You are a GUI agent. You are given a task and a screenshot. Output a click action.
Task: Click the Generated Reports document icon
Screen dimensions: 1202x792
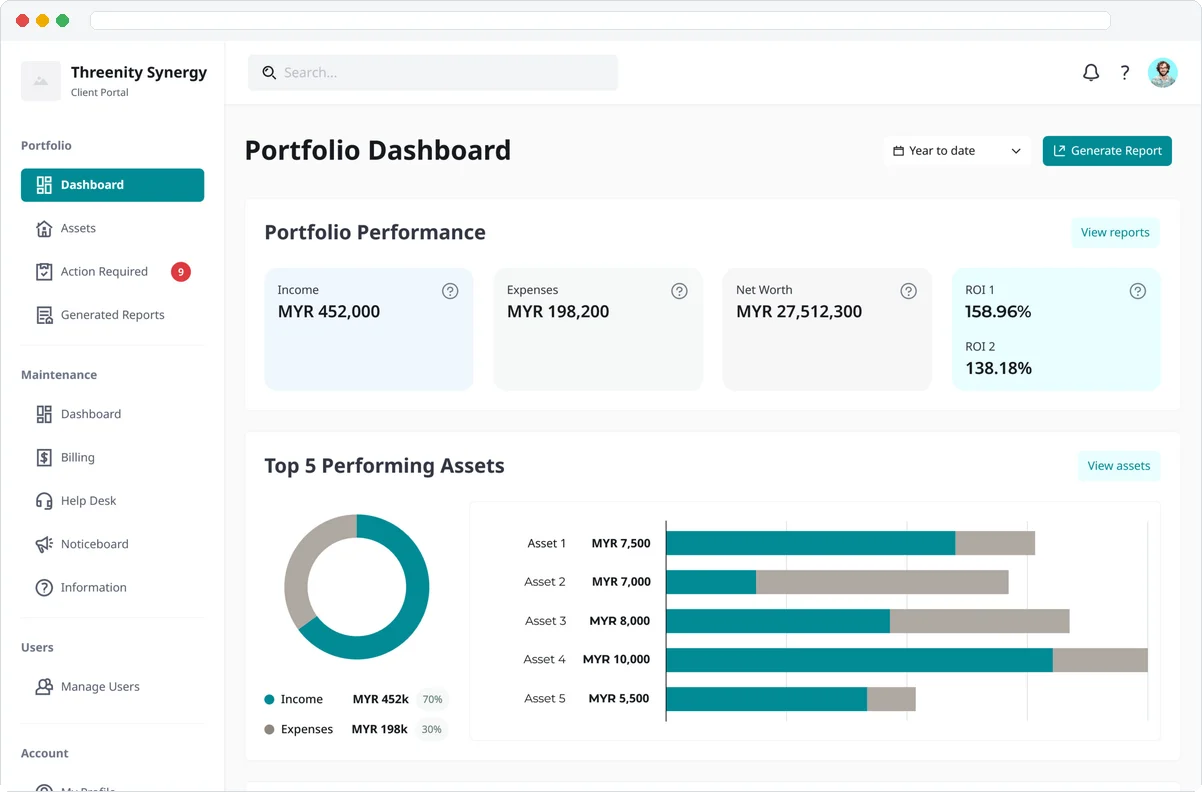[44, 315]
